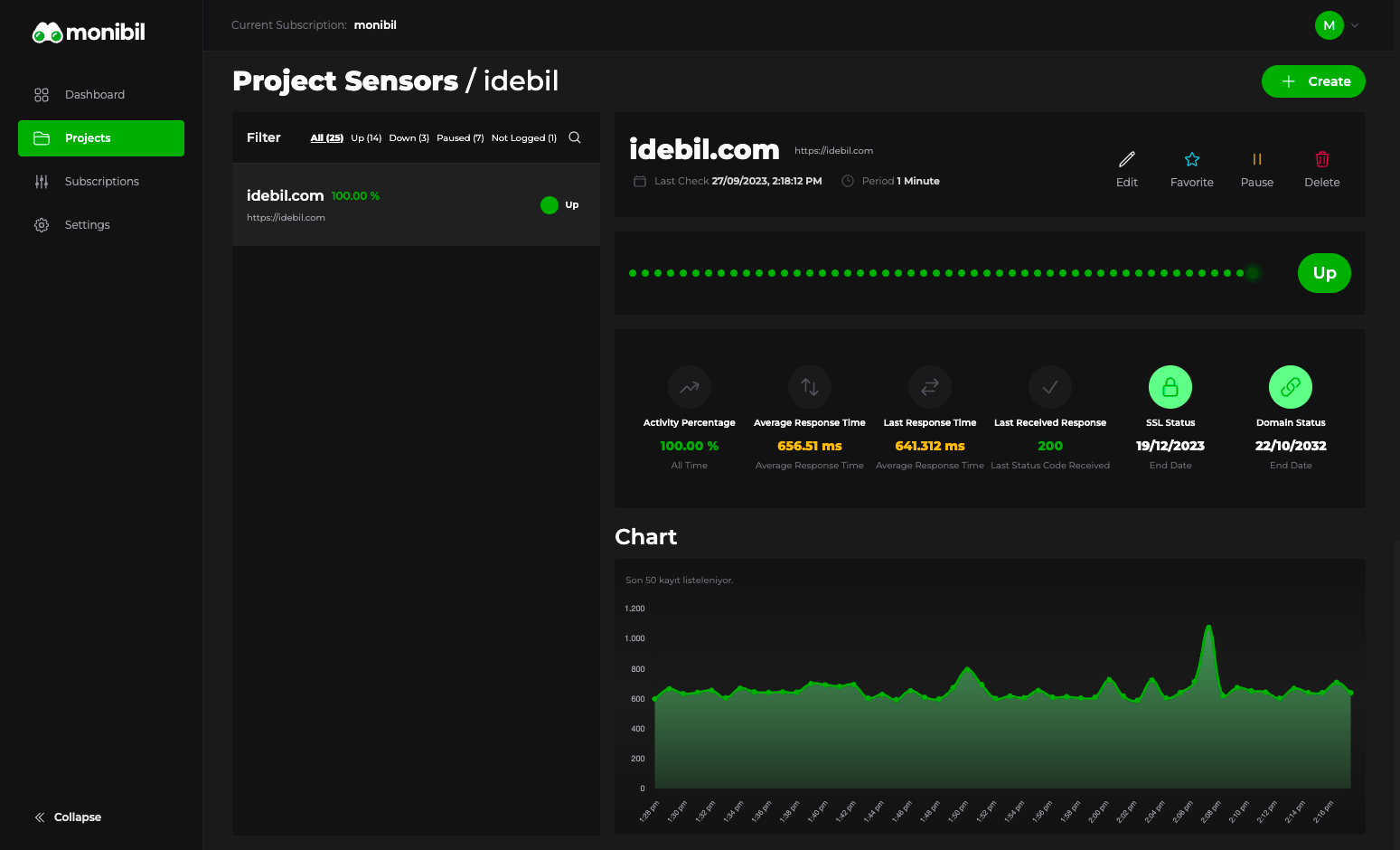Click the 200 status code value
The image size is (1400, 850).
click(x=1050, y=446)
